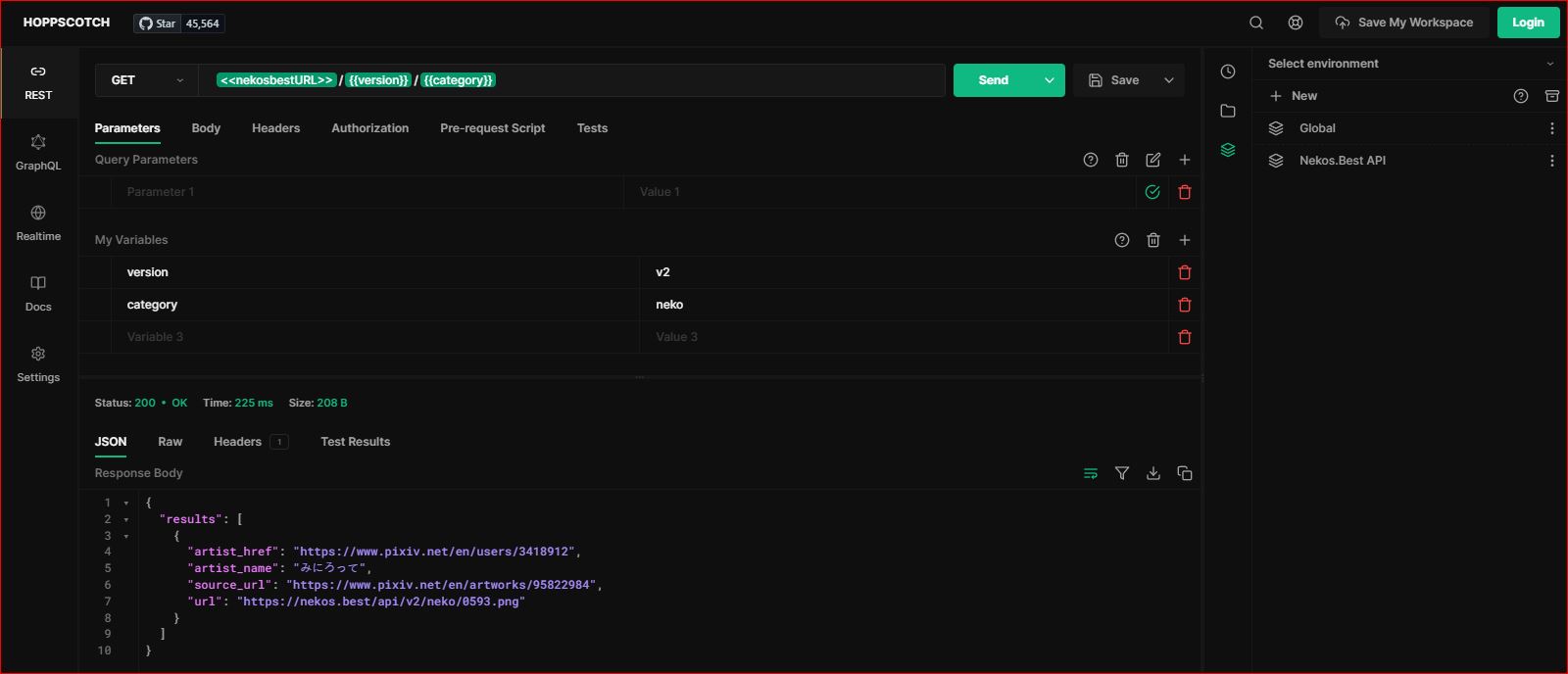Switch to the Authorization tab
This screenshot has width=1568, height=674.
(370, 128)
